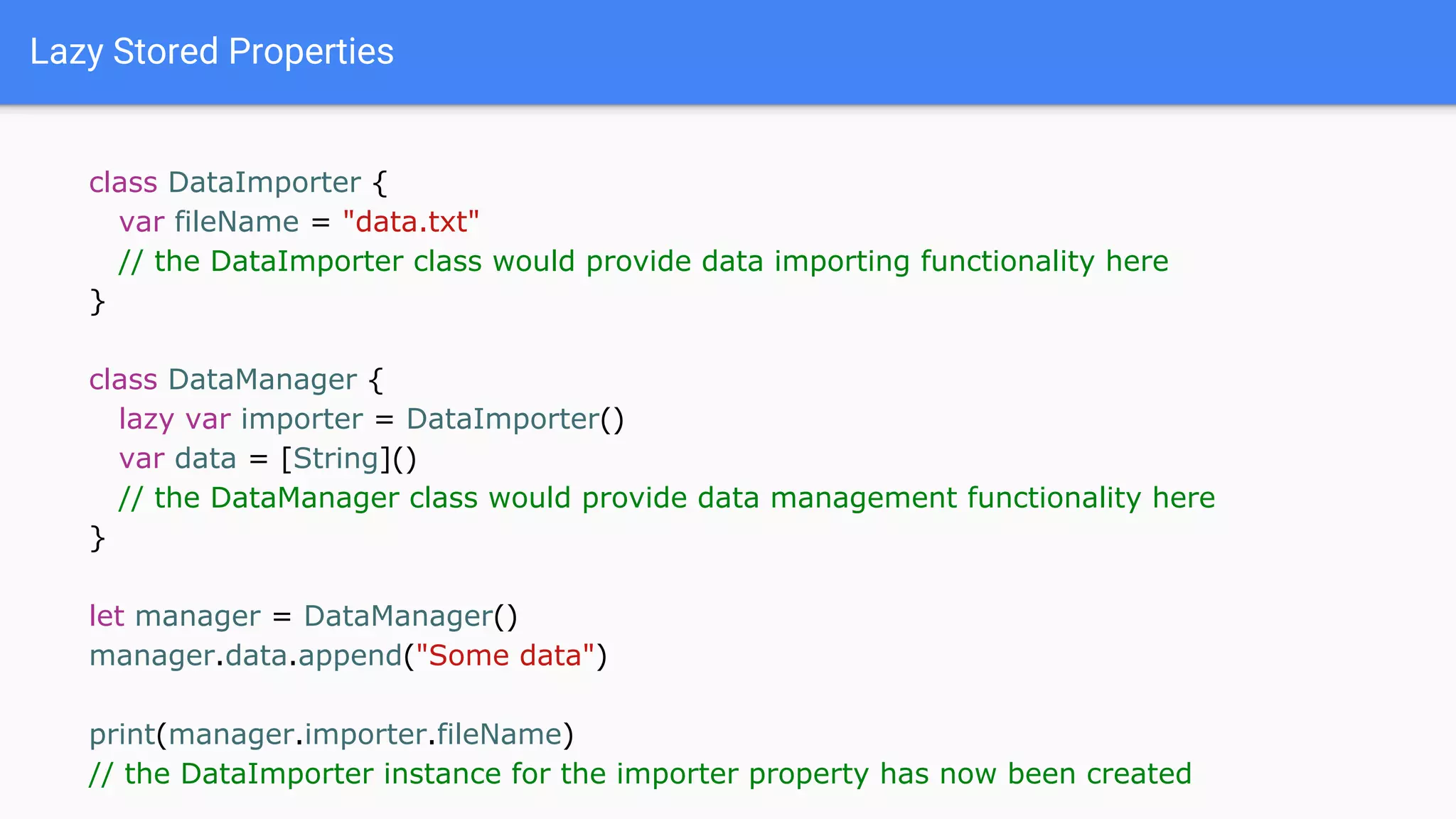Screen dimensions: 1456x819
Task: Click the 'class DataImporter {' line
Action: click(237, 183)
